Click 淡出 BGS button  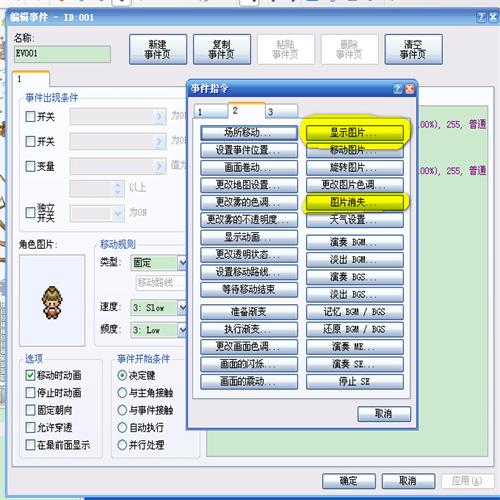tap(355, 294)
